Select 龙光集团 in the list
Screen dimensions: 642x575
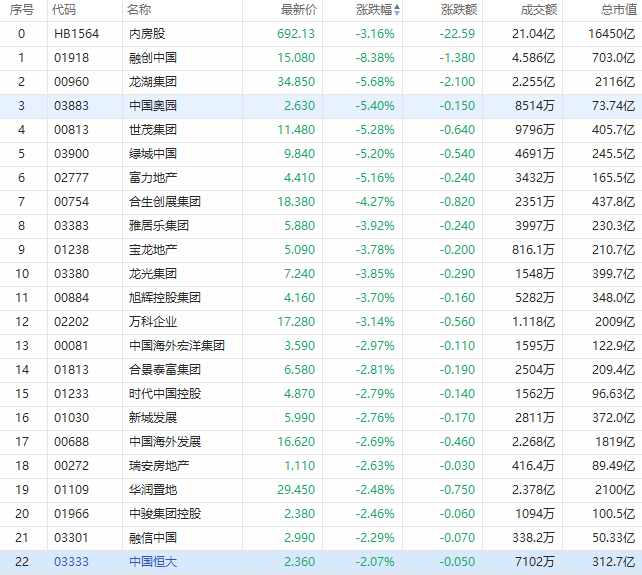pyautogui.click(x=153, y=274)
